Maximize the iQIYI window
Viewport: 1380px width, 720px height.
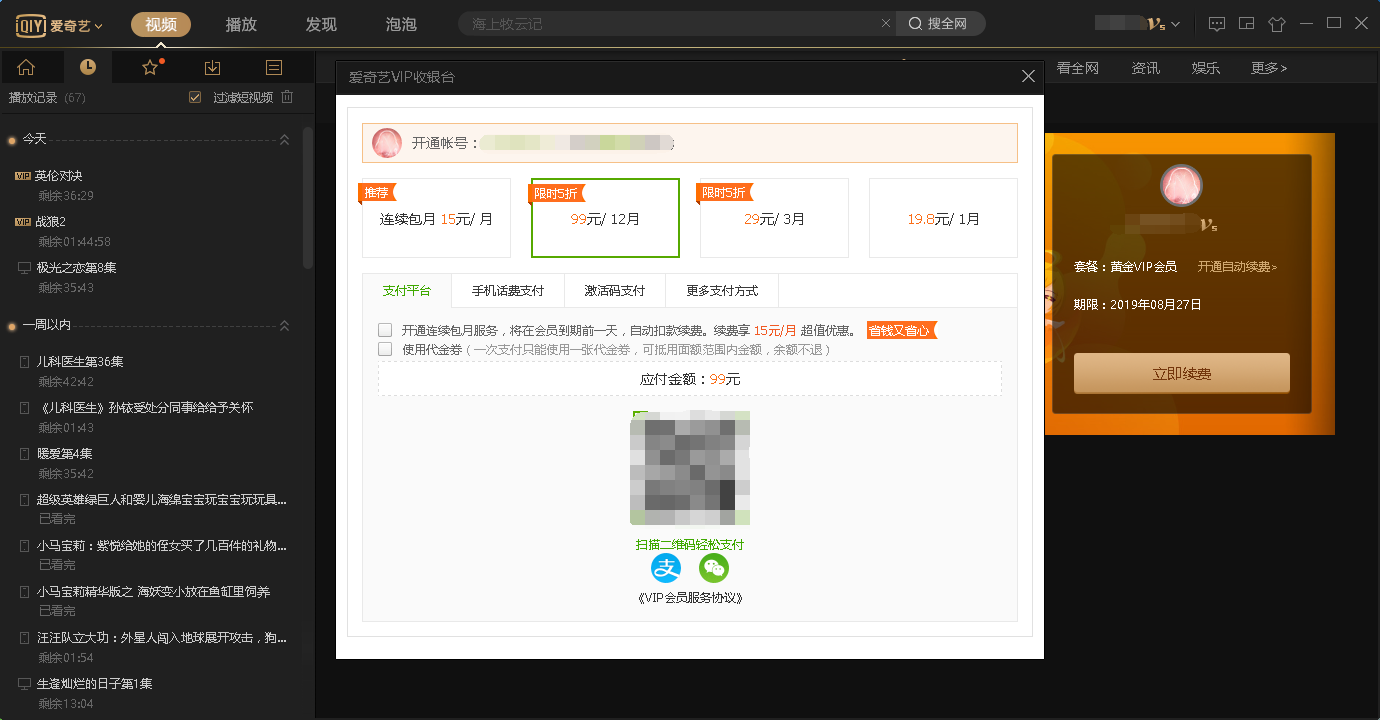pos(1333,23)
